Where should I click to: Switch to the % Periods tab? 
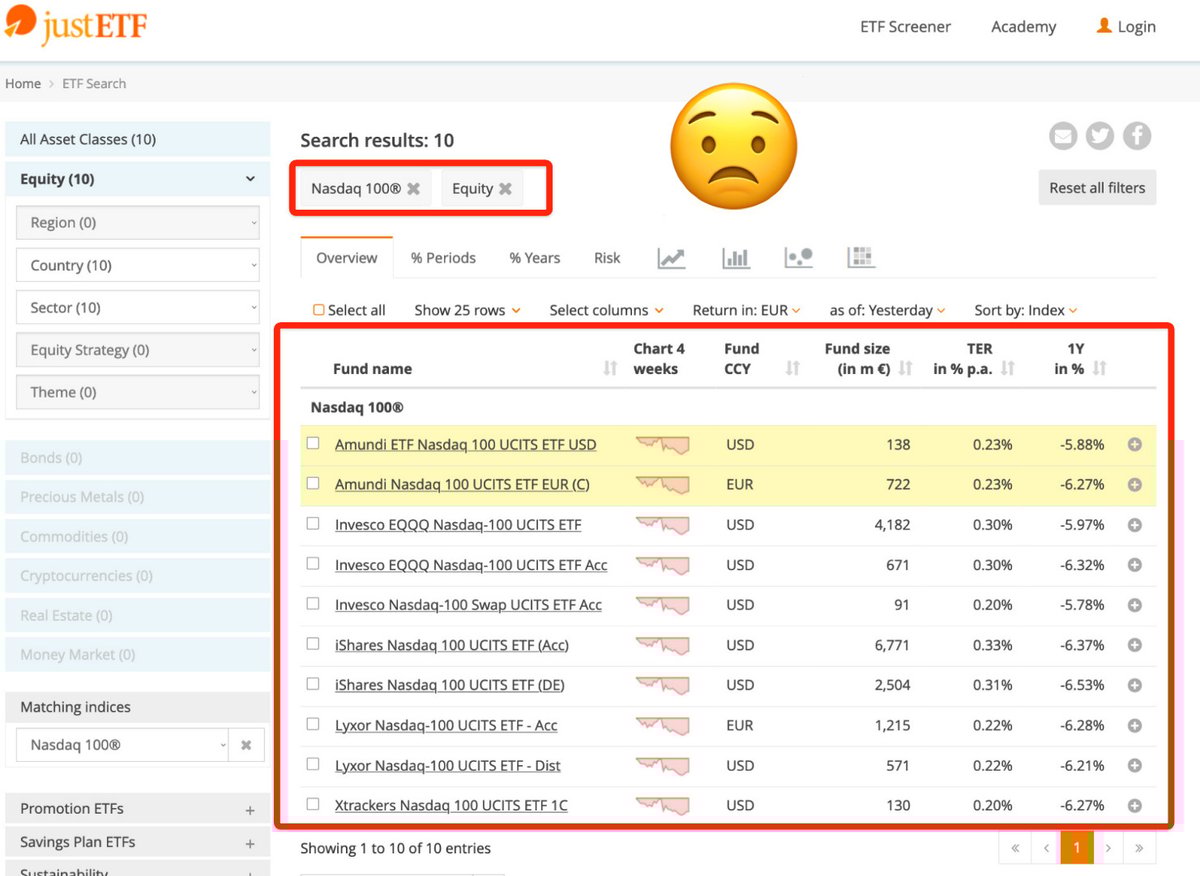click(x=443, y=258)
